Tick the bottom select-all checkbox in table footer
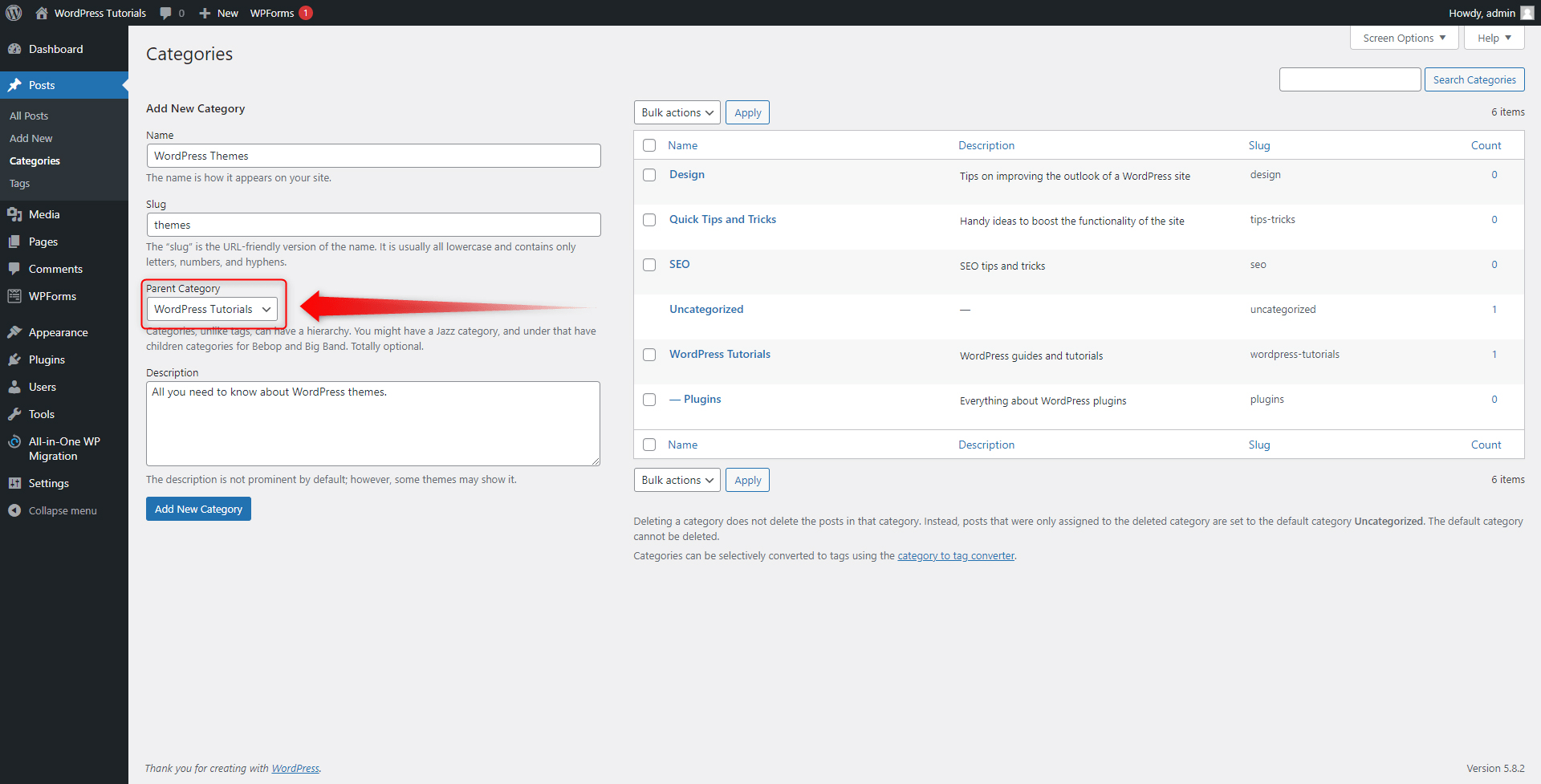 coord(649,445)
